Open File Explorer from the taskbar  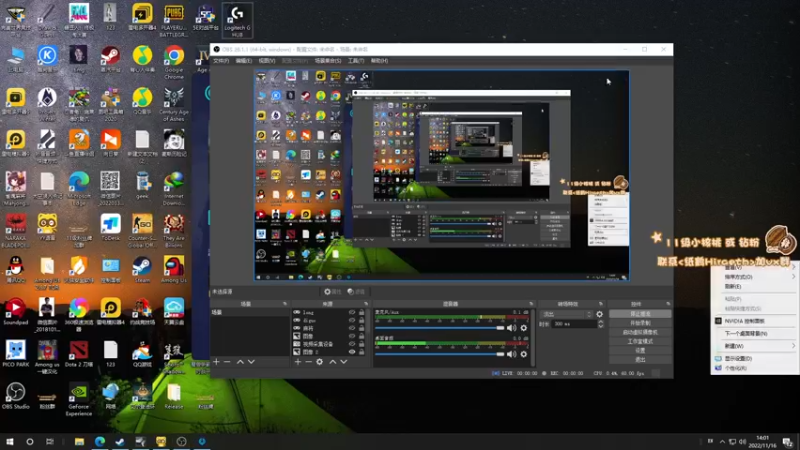[79, 441]
